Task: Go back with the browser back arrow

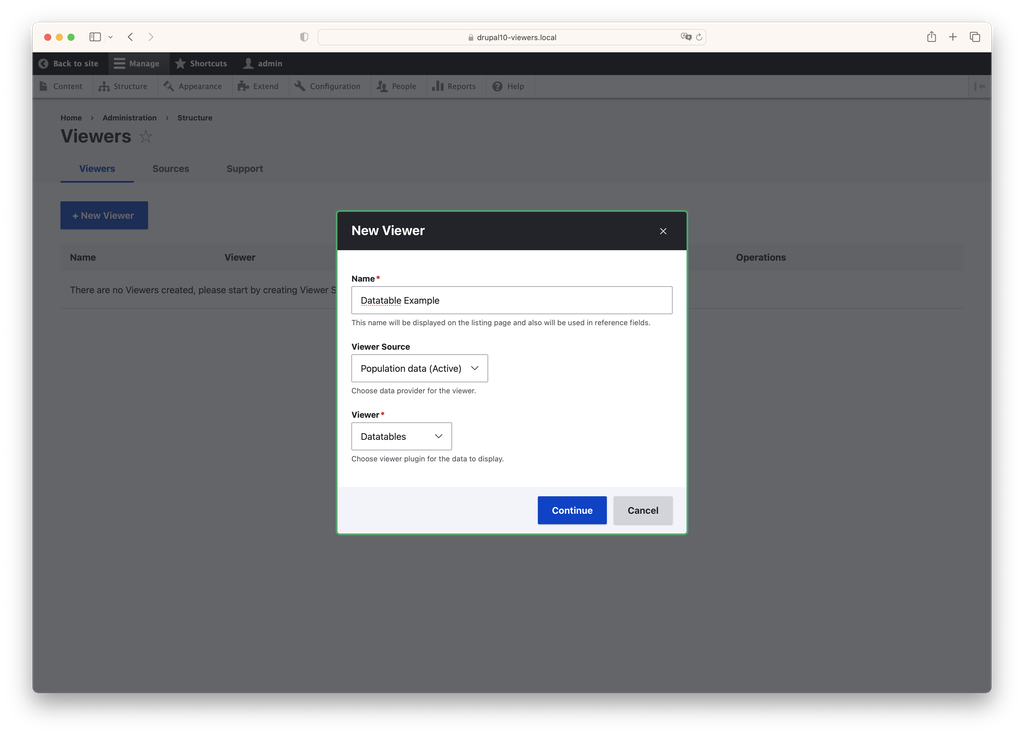Action: [131, 37]
